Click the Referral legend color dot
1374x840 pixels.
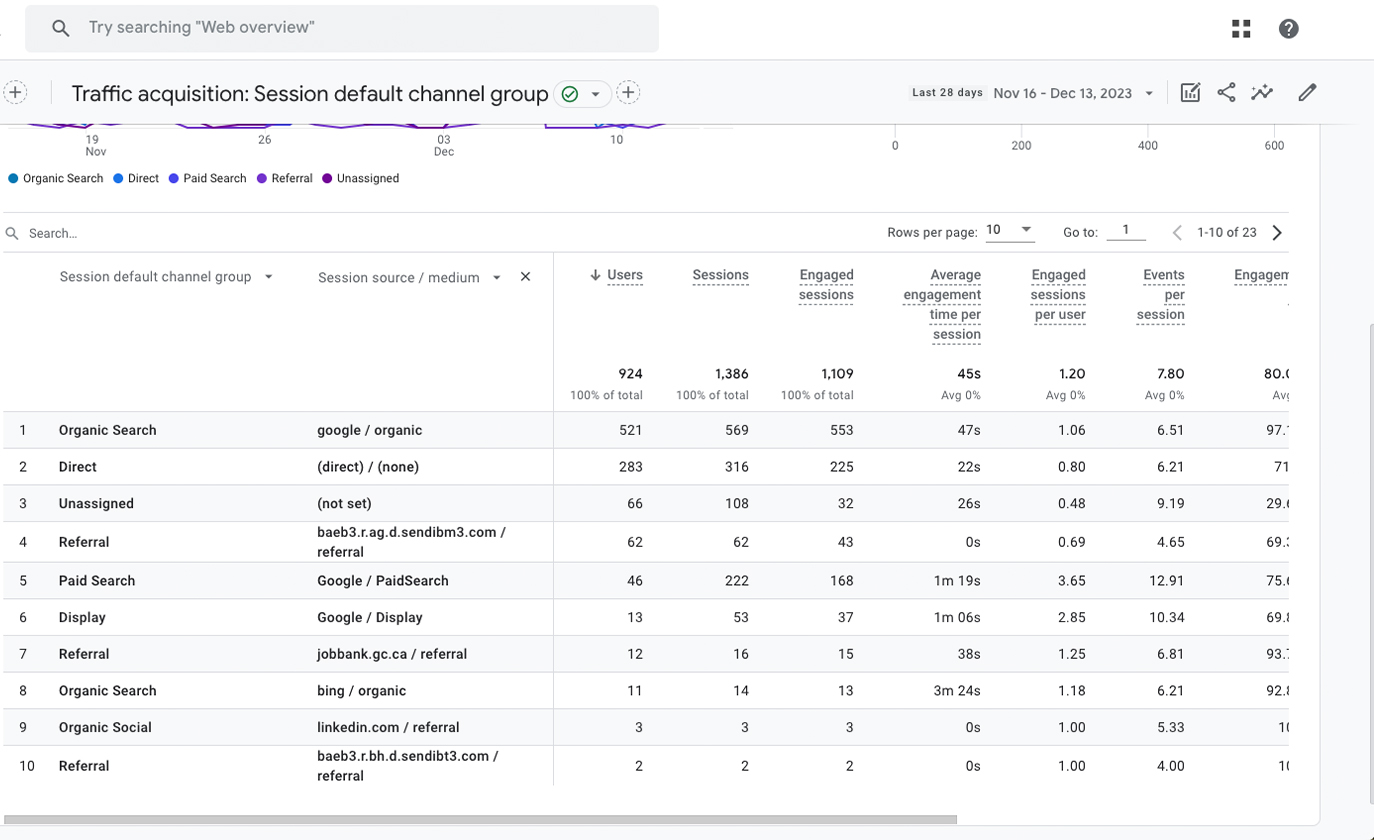click(x=262, y=179)
